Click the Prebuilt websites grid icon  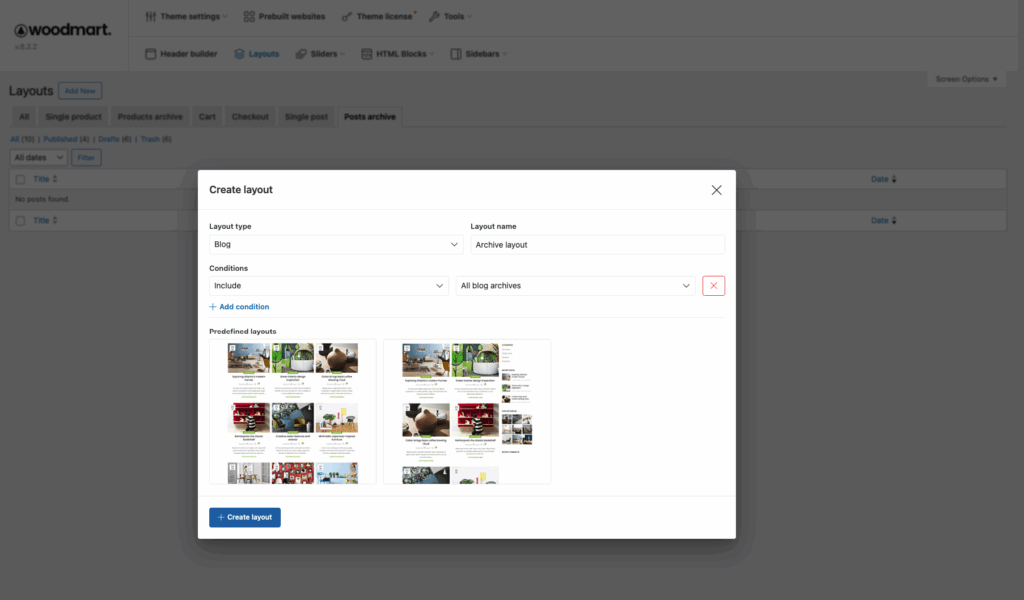pyautogui.click(x=249, y=16)
